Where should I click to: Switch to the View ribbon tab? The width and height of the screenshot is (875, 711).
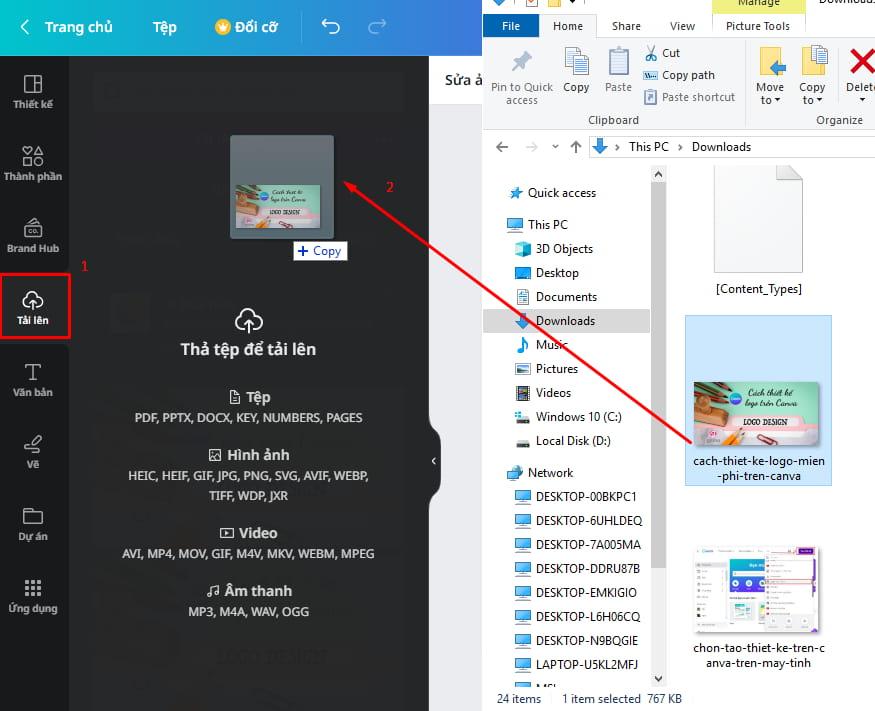pos(683,26)
